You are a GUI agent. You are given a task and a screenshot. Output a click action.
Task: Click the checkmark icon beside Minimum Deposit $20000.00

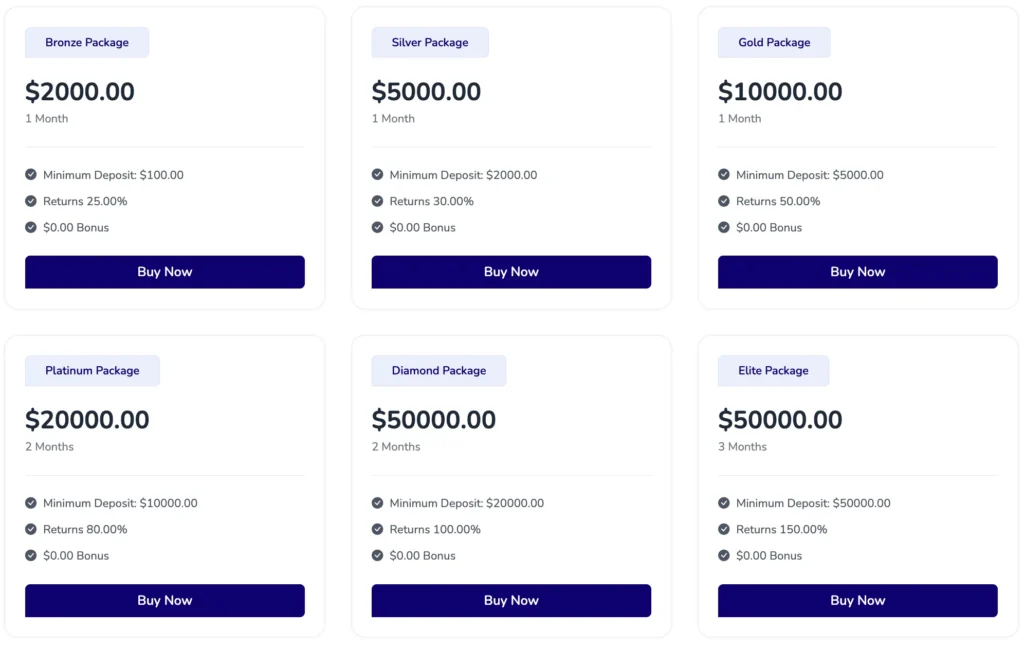(378, 503)
